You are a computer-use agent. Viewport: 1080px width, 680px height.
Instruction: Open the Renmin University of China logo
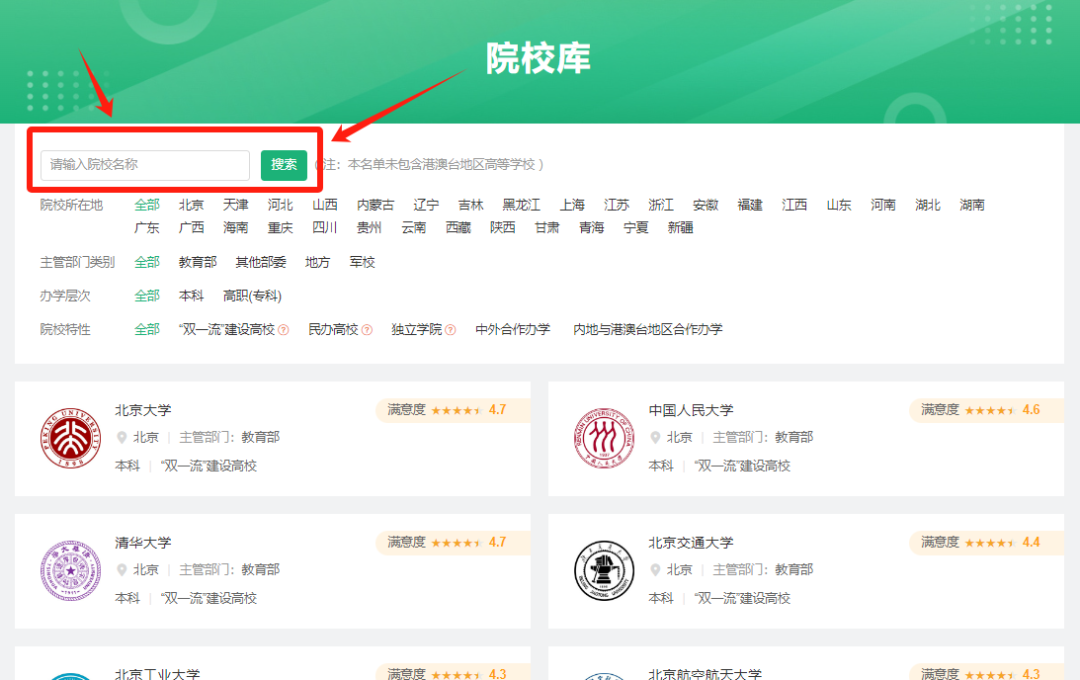pos(604,438)
